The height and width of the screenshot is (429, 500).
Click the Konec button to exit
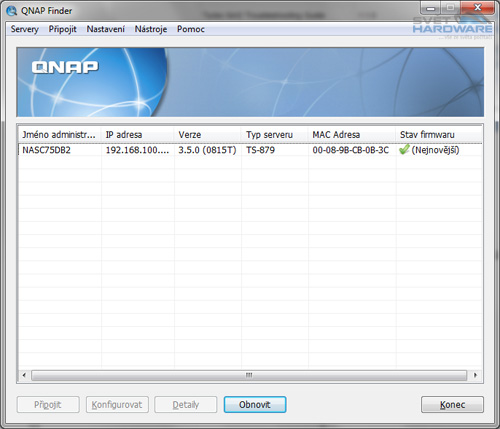pyautogui.click(x=452, y=405)
